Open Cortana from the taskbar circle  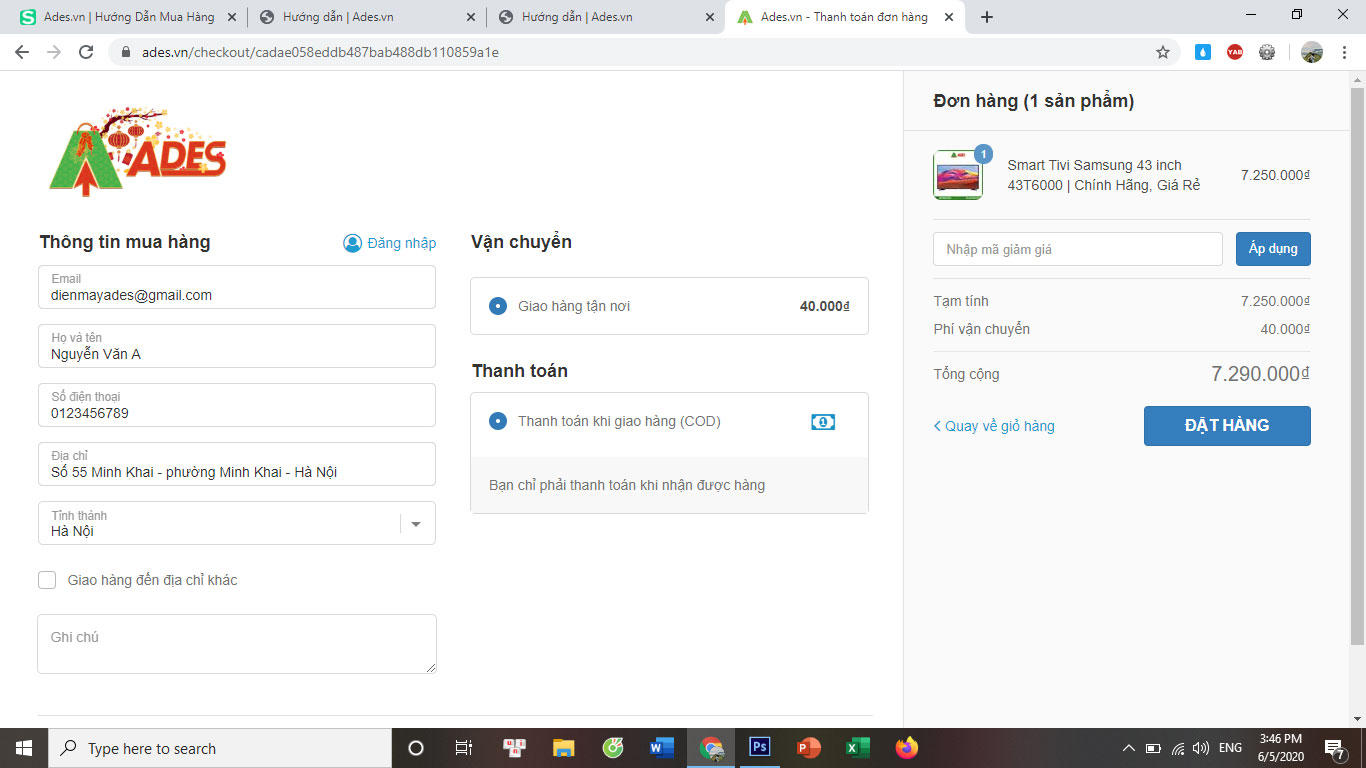click(416, 748)
